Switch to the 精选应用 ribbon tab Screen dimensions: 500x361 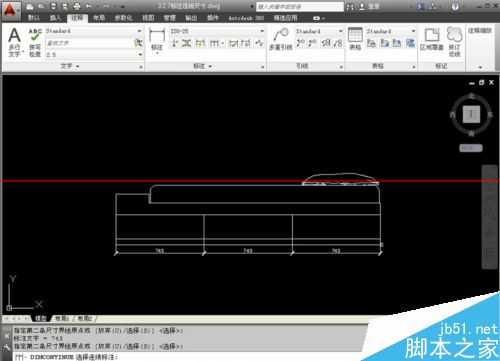pos(285,18)
